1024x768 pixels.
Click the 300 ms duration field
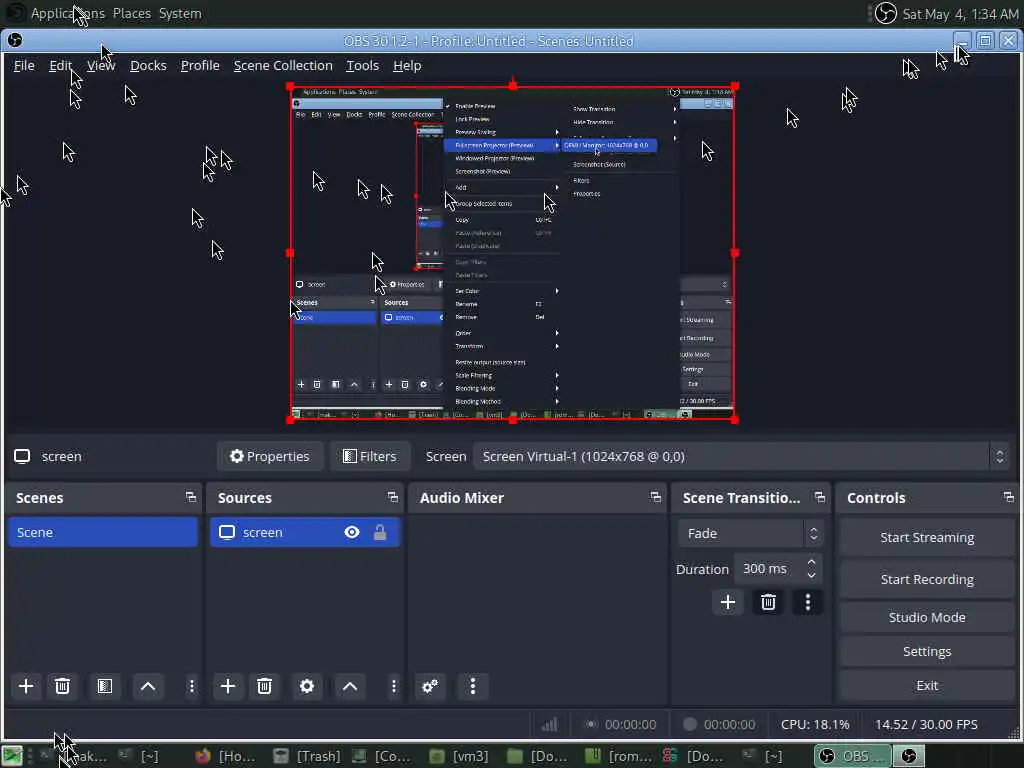(769, 569)
